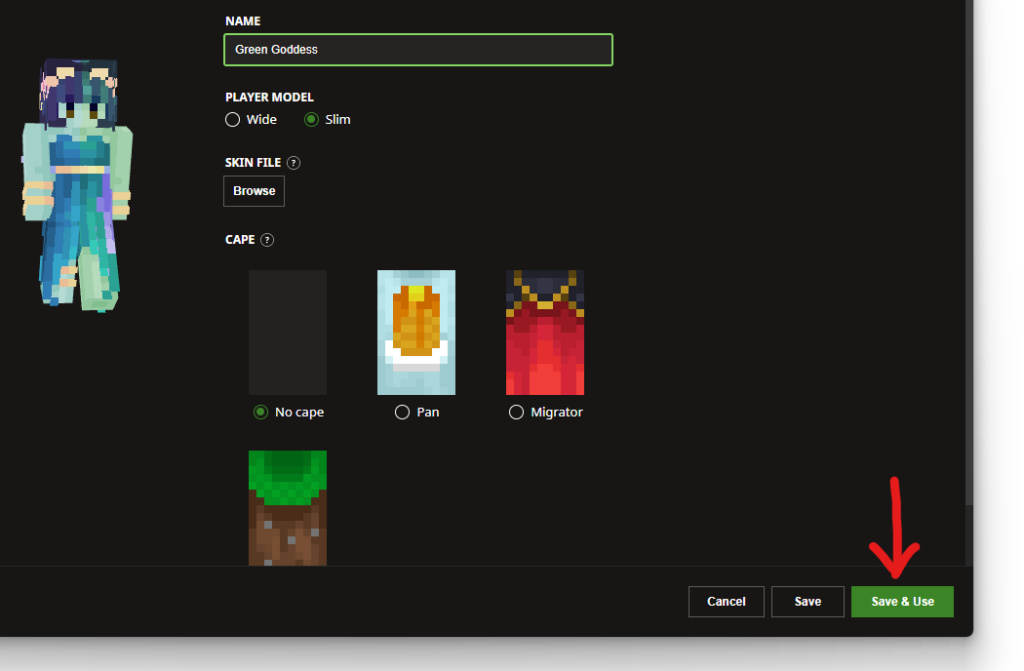Image resolution: width=1024 pixels, height=671 pixels.
Task: Select the No cape radio button
Action: (261, 412)
